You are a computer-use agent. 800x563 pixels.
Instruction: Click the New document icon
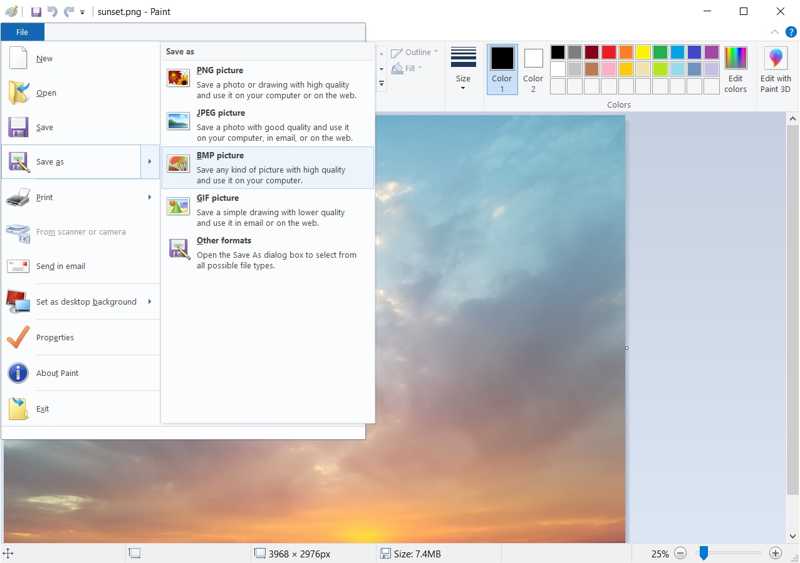point(19,58)
